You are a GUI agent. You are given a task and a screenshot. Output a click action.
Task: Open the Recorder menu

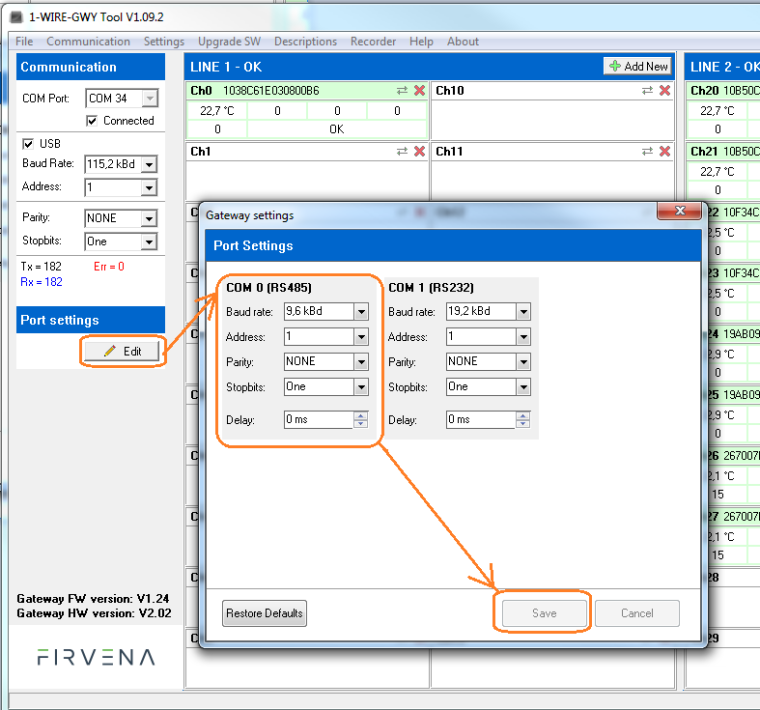tap(375, 42)
